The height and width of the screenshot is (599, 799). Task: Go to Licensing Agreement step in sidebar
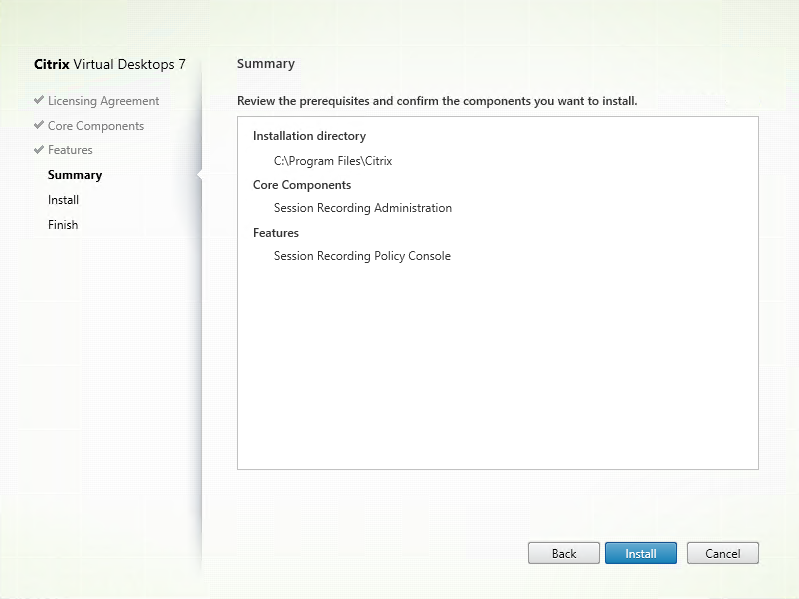click(103, 101)
